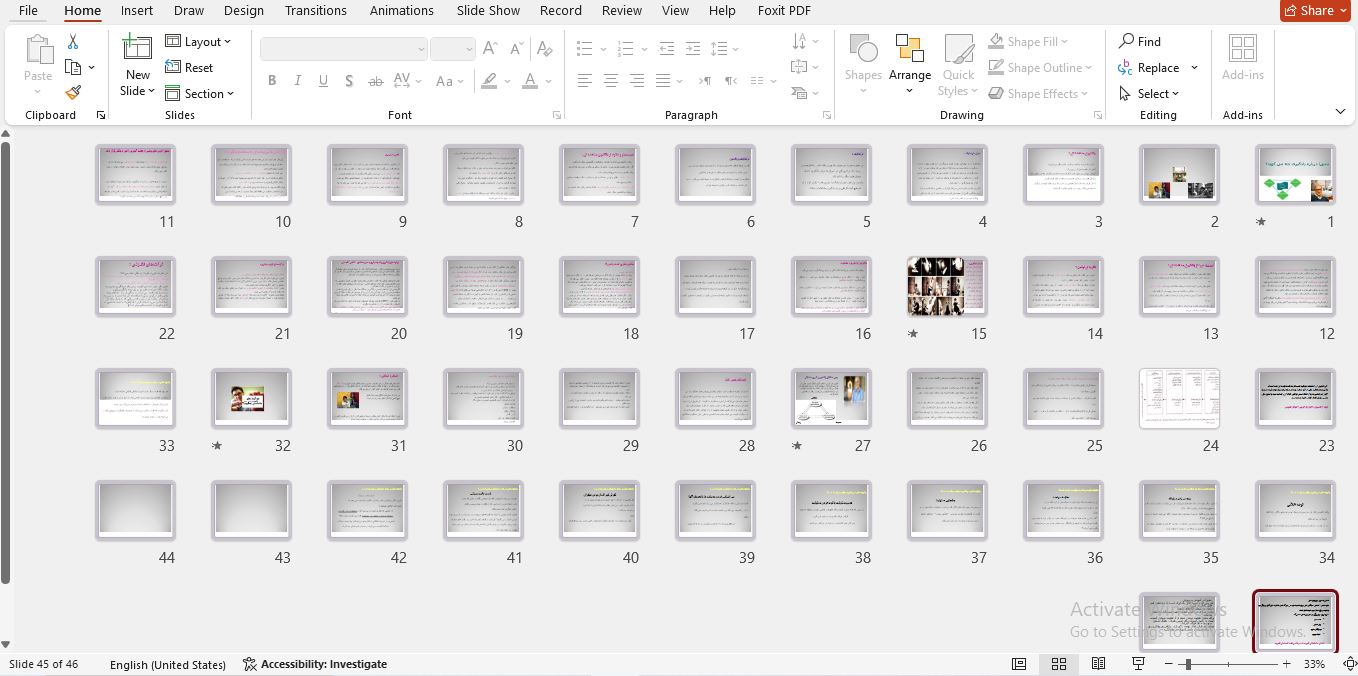Click the Clear All Formatting icon
Screen dimensions: 1358x676
(544, 48)
